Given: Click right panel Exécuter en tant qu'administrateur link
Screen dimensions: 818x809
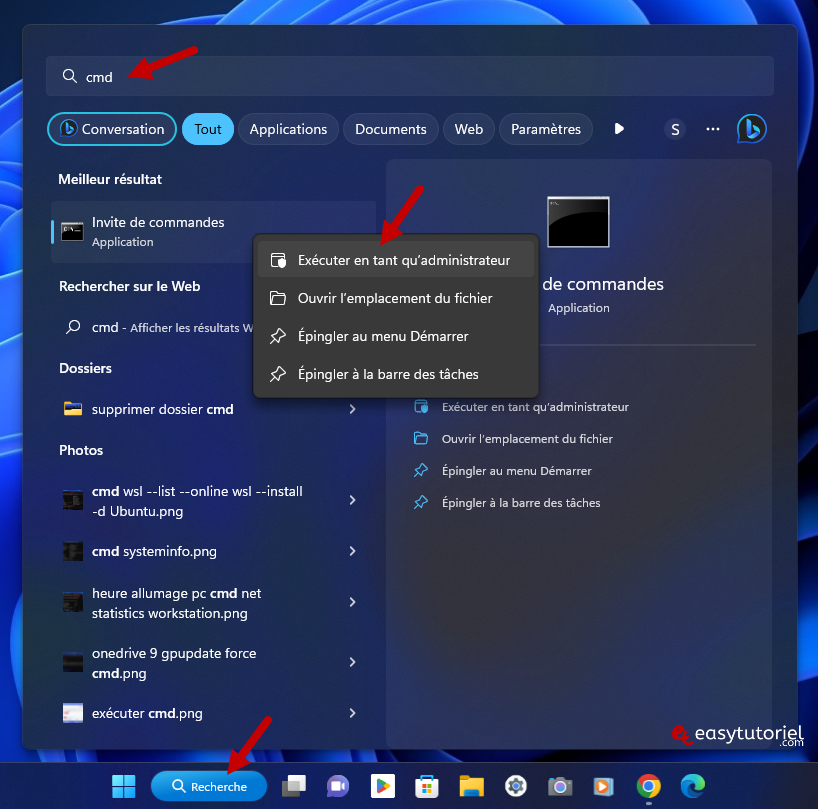Looking at the screenshot, I should pyautogui.click(x=535, y=406).
